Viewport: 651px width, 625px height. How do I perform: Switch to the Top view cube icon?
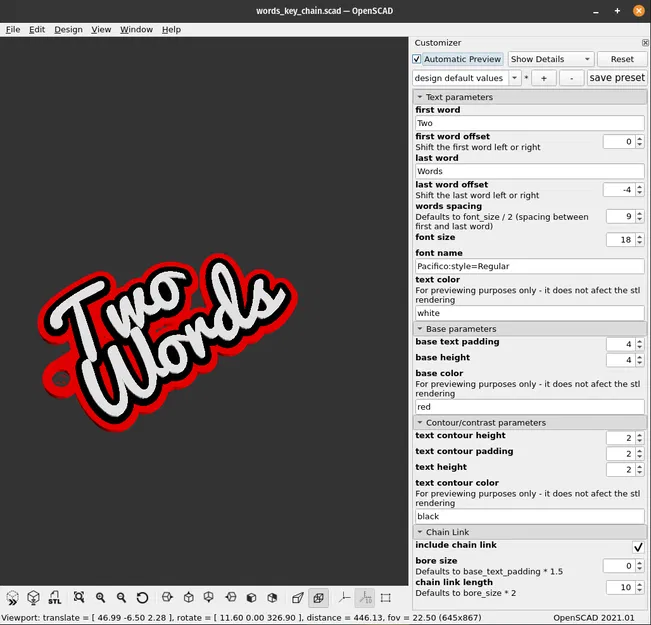188,598
